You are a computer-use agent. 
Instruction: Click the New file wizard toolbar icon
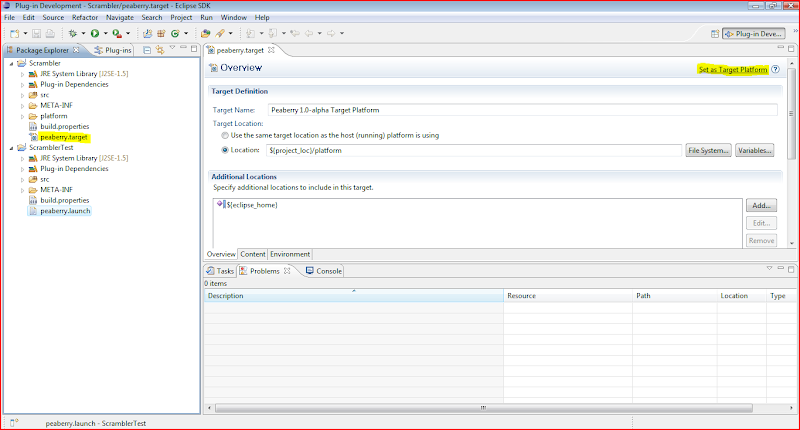click(14, 34)
